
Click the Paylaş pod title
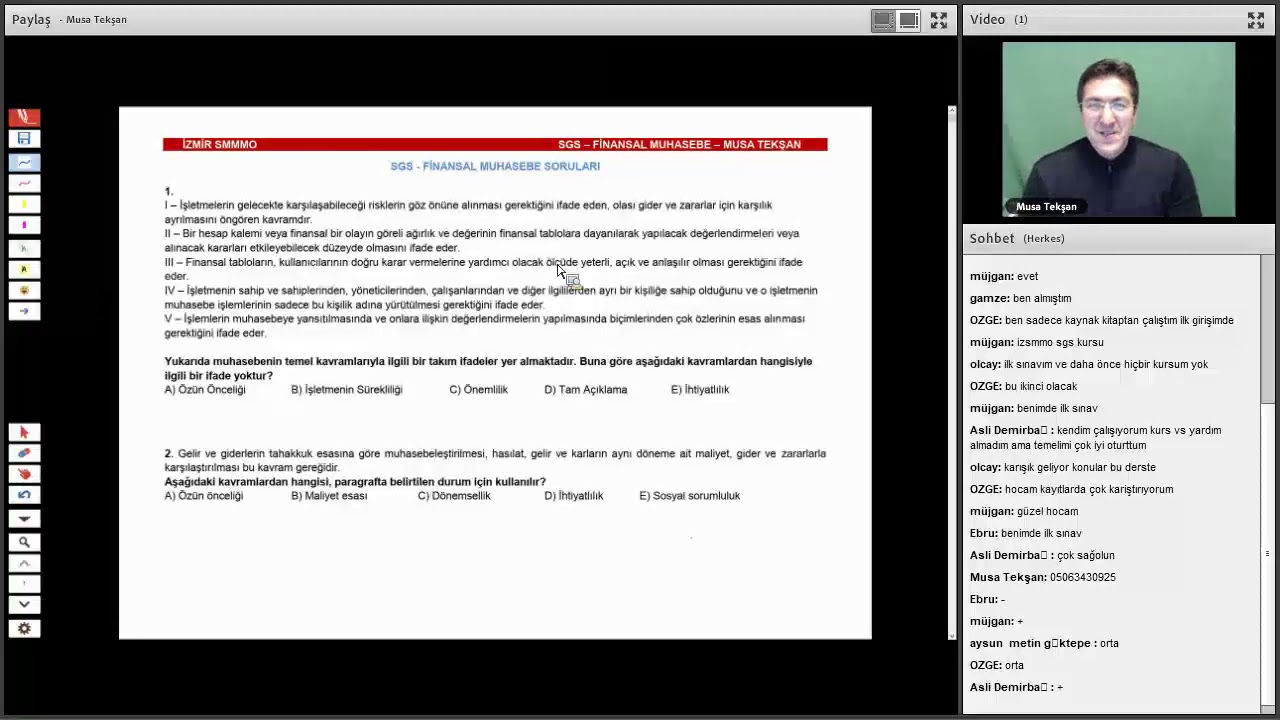click(31, 20)
